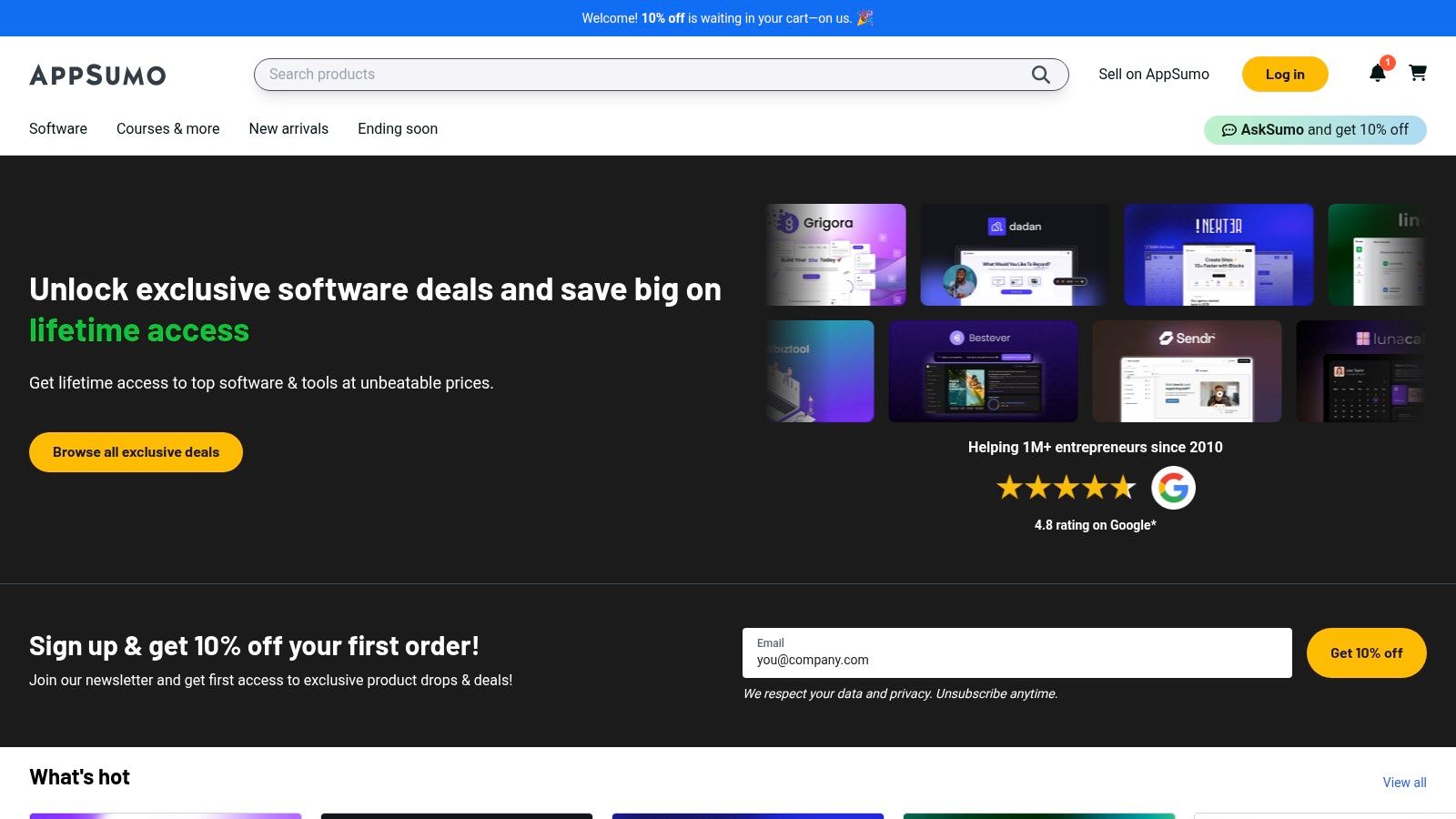Click View all in What's hot
Viewport: 1456px width, 819px height.
[x=1404, y=783]
